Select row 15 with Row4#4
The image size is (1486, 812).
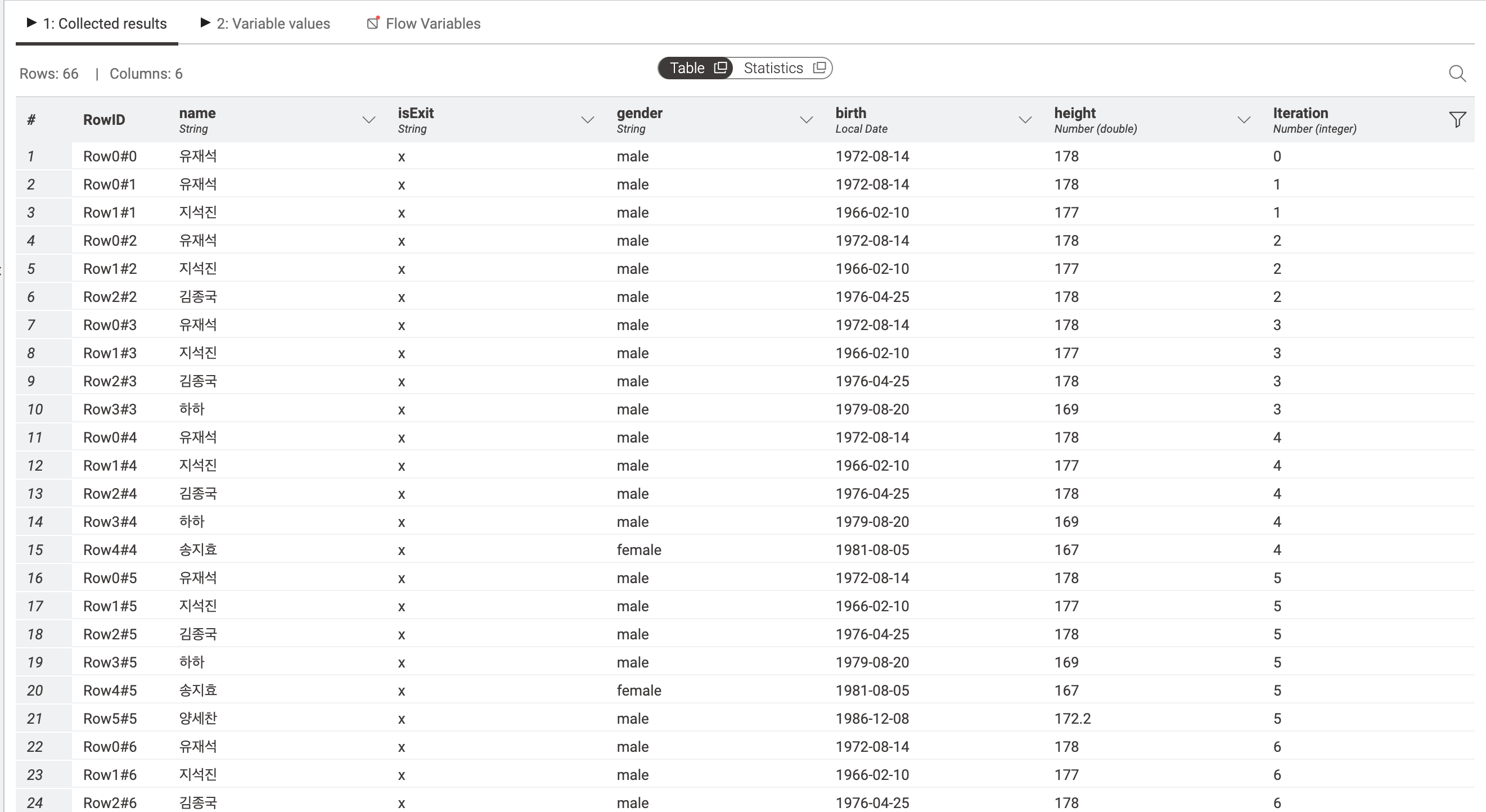(110, 549)
